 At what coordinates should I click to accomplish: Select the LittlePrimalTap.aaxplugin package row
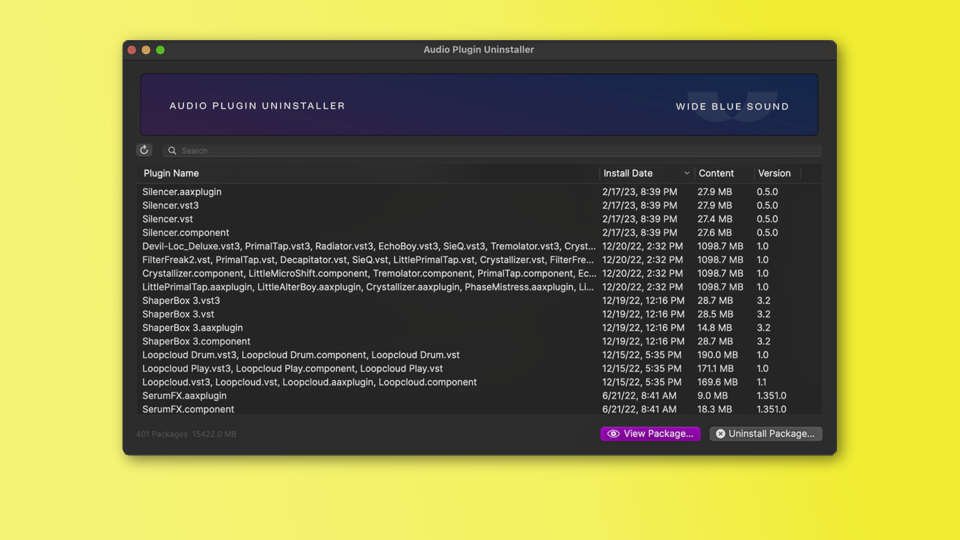pos(479,287)
